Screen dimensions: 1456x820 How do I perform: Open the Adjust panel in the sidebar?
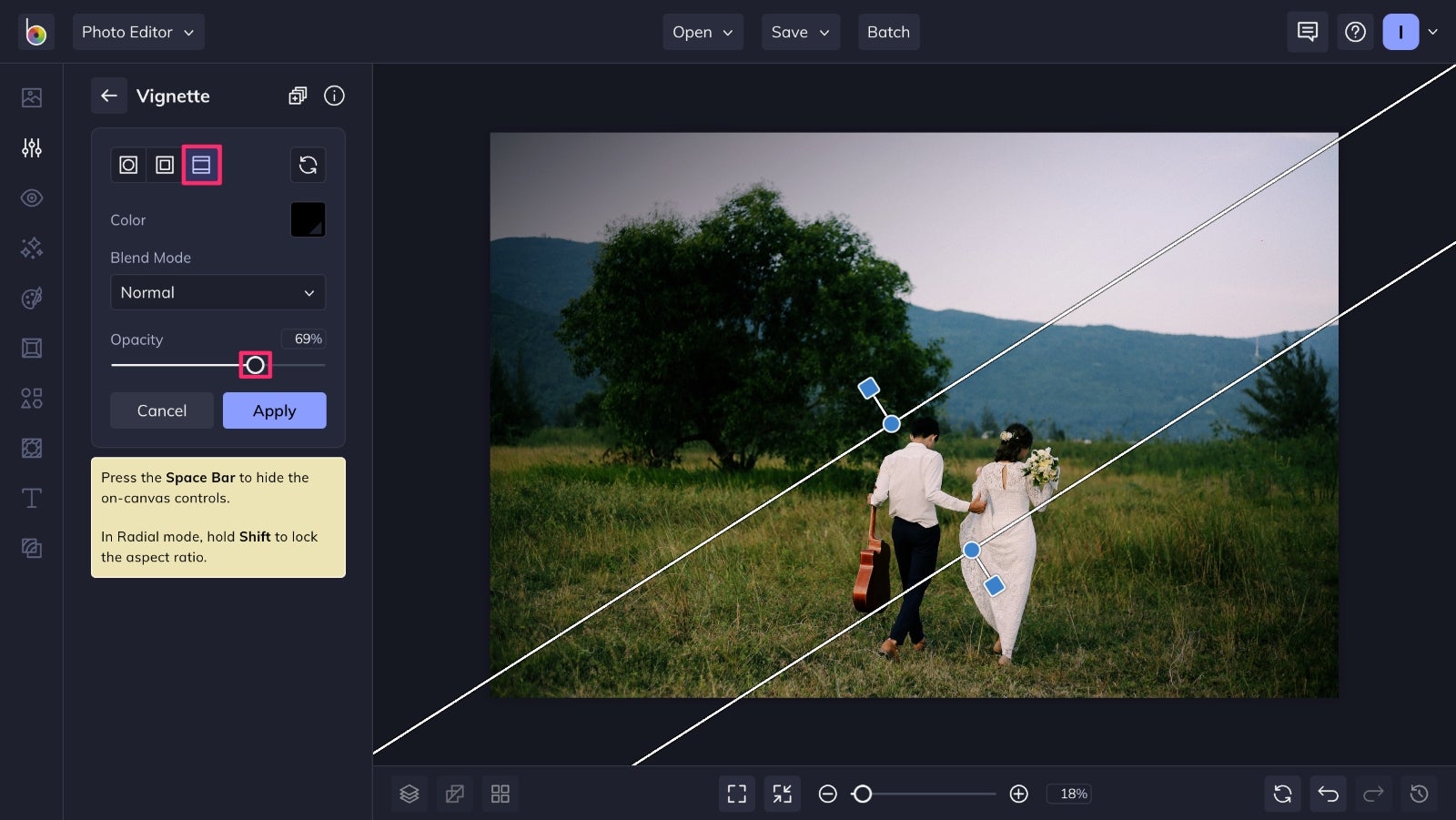tap(31, 147)
